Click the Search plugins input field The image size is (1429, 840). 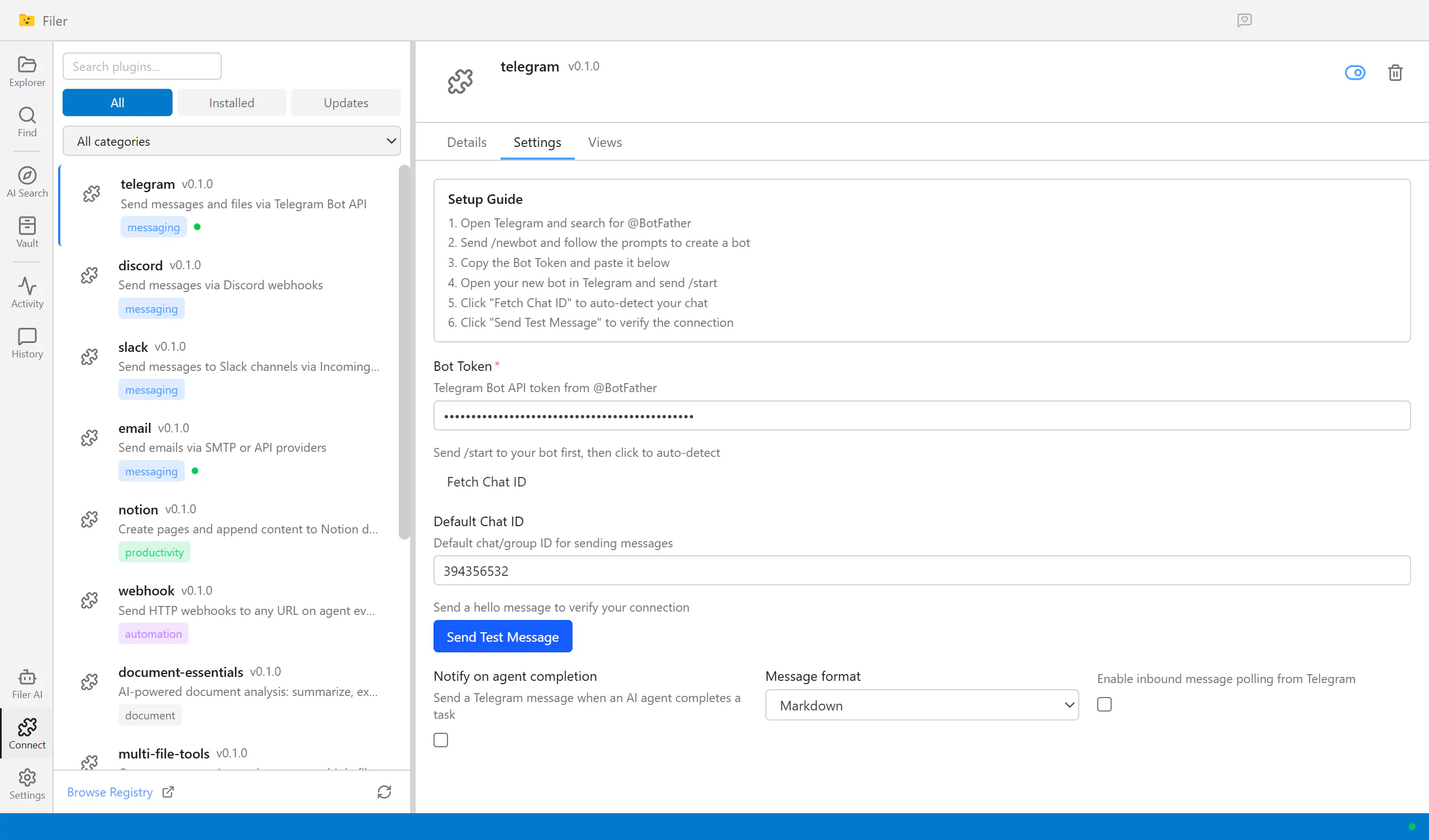[x=142, y=66]
